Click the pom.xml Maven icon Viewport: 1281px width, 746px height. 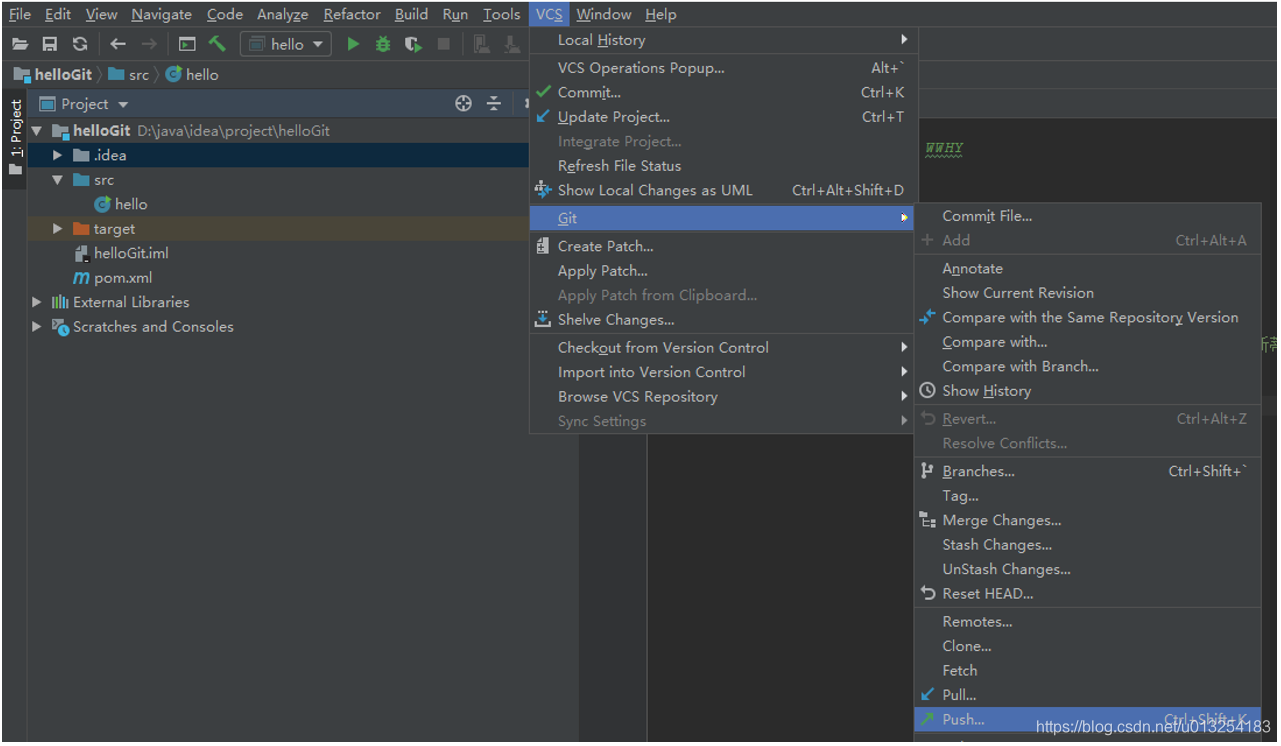pyautogui.click(x=81, y=278)
